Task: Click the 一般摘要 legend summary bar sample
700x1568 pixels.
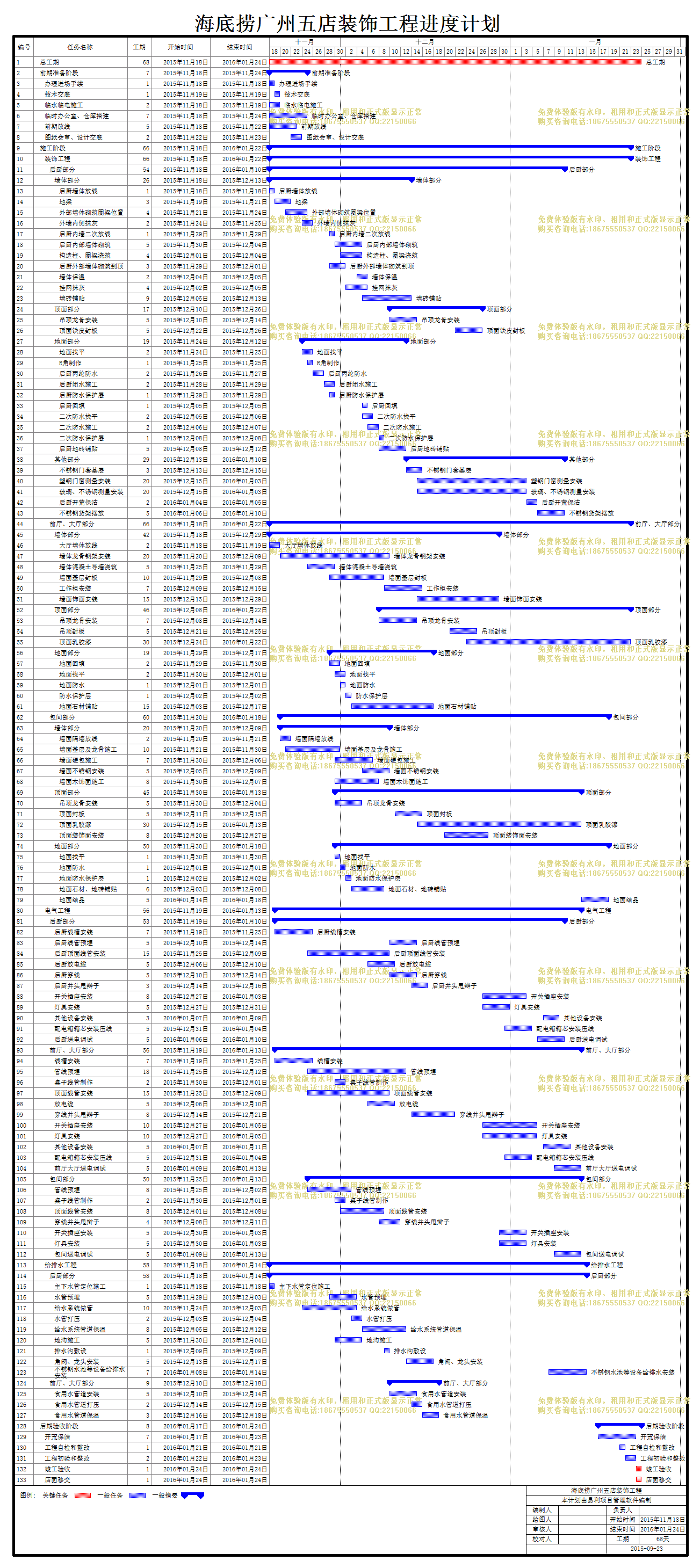Action: point(192,1495)
